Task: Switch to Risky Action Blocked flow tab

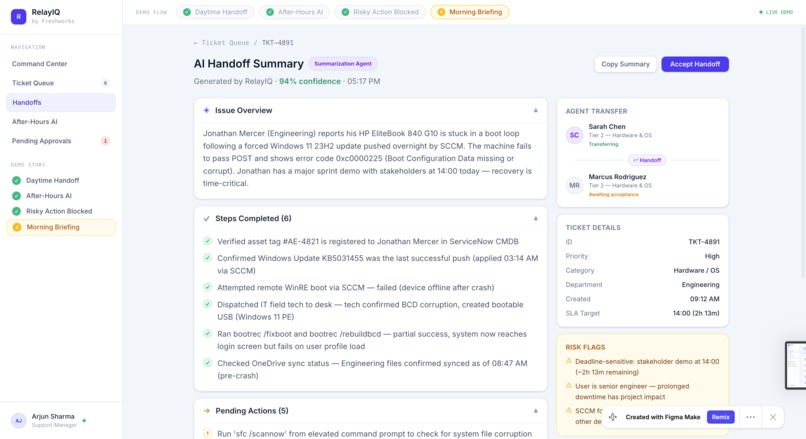Action: 380,12
